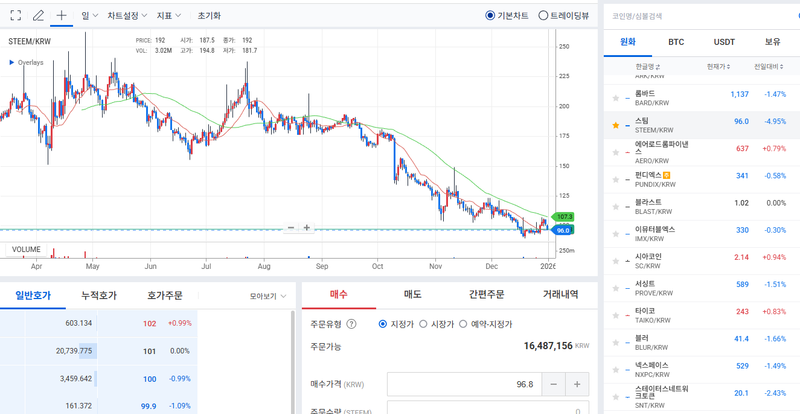800x414 pixels.
Task: Activate the crosshair cursor tool
Action: pyautogui.click(x=62, y=16)
